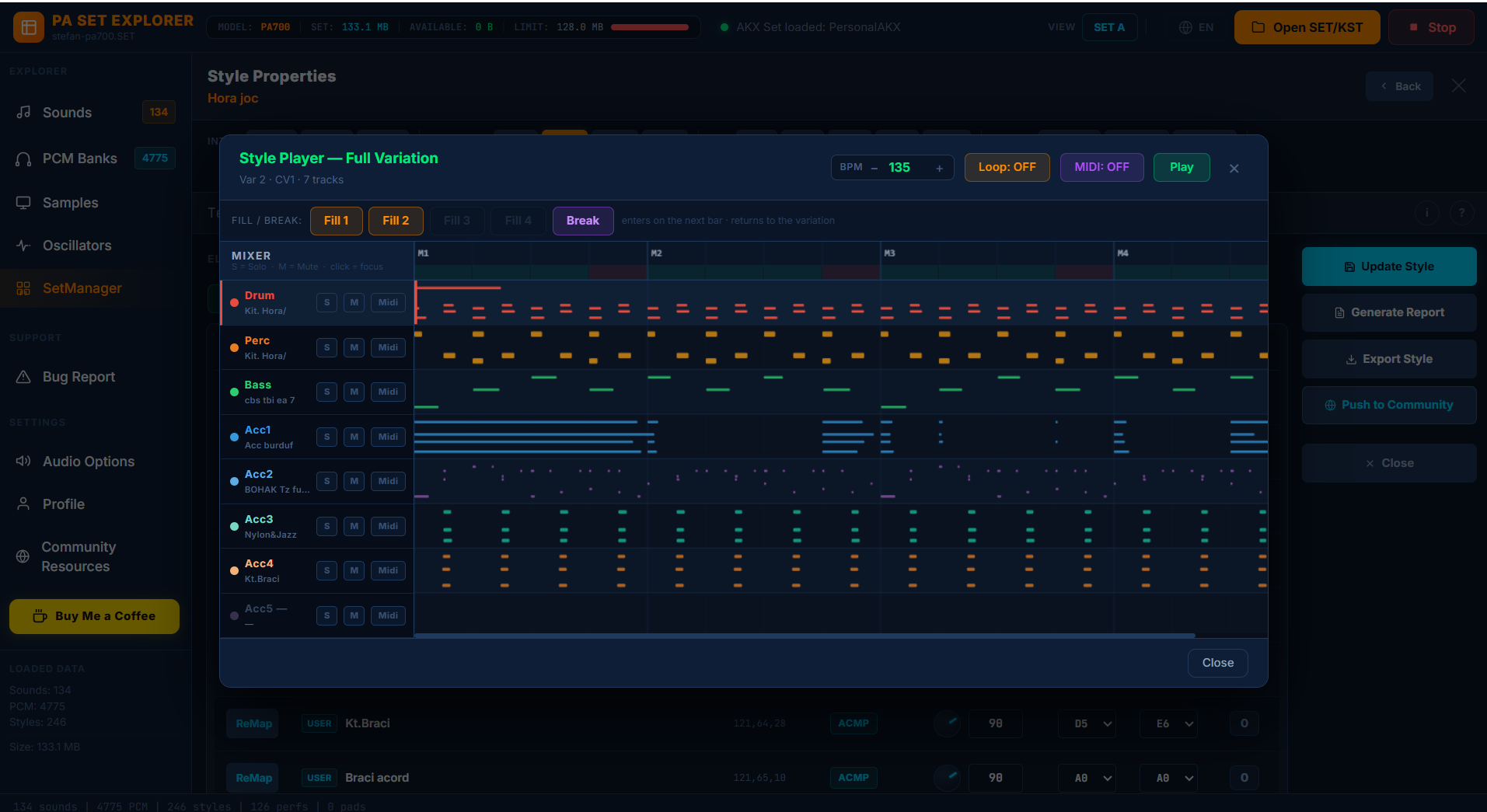Mute the Drum track
The height and width of the screenshot is (812, 1487).
(354, 302)
